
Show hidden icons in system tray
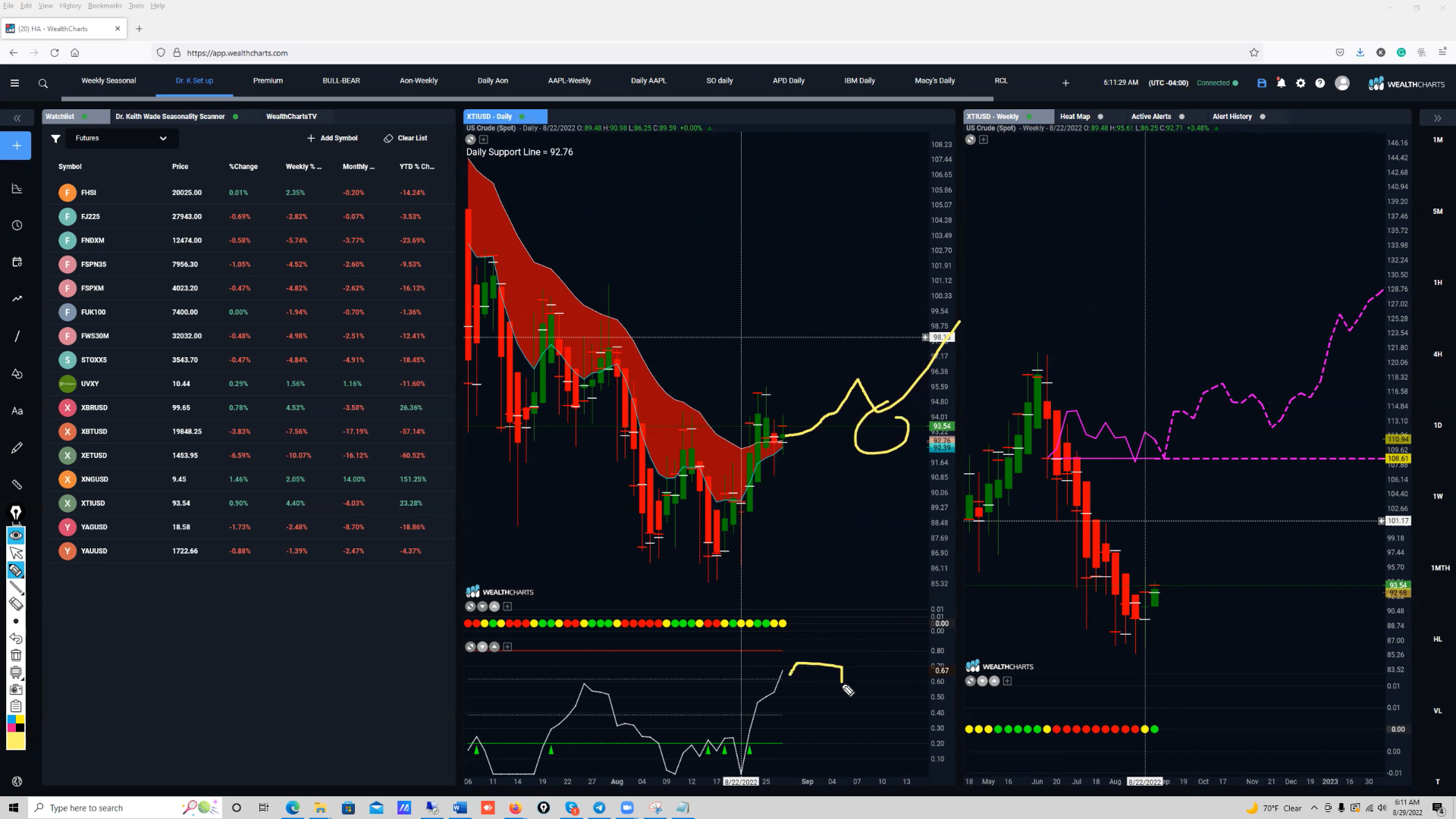click(x=1314, y=808)
